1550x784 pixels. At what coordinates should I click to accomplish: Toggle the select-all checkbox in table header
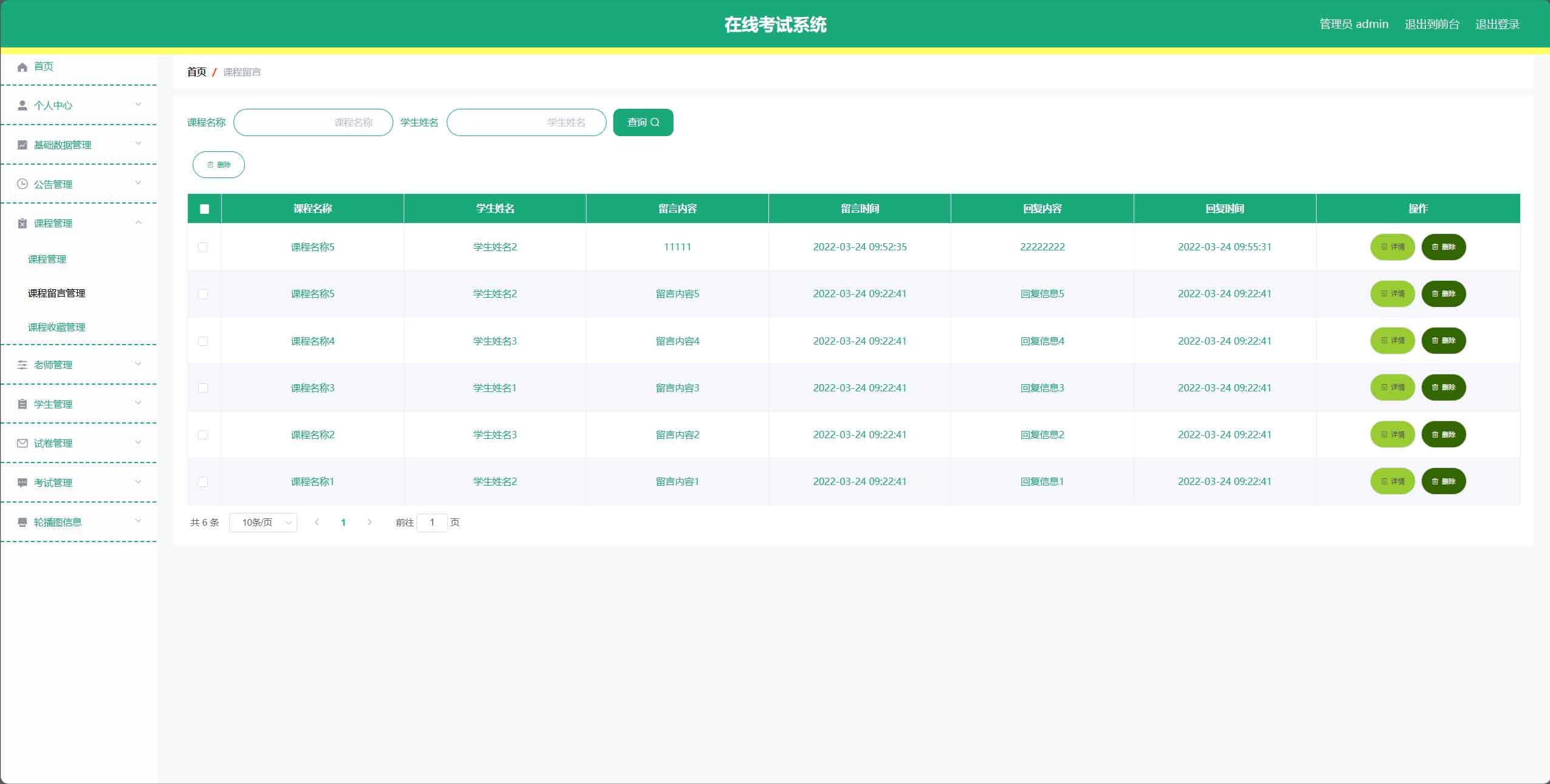coord(204,209)
